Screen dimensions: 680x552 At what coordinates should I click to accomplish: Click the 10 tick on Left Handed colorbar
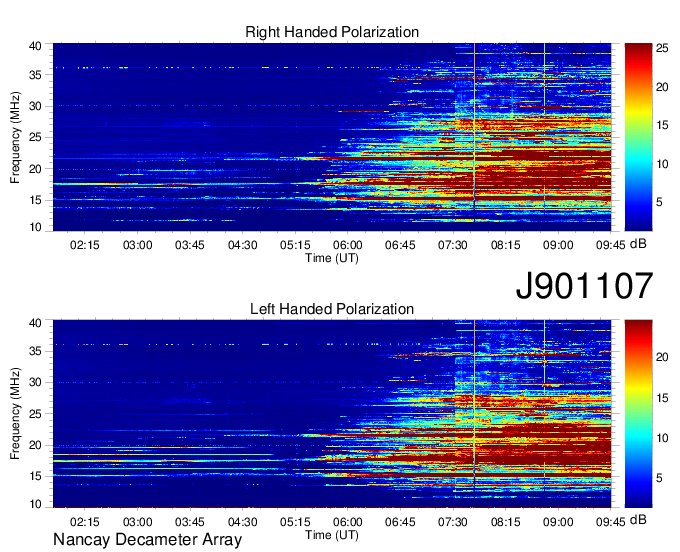pos(662,438)
